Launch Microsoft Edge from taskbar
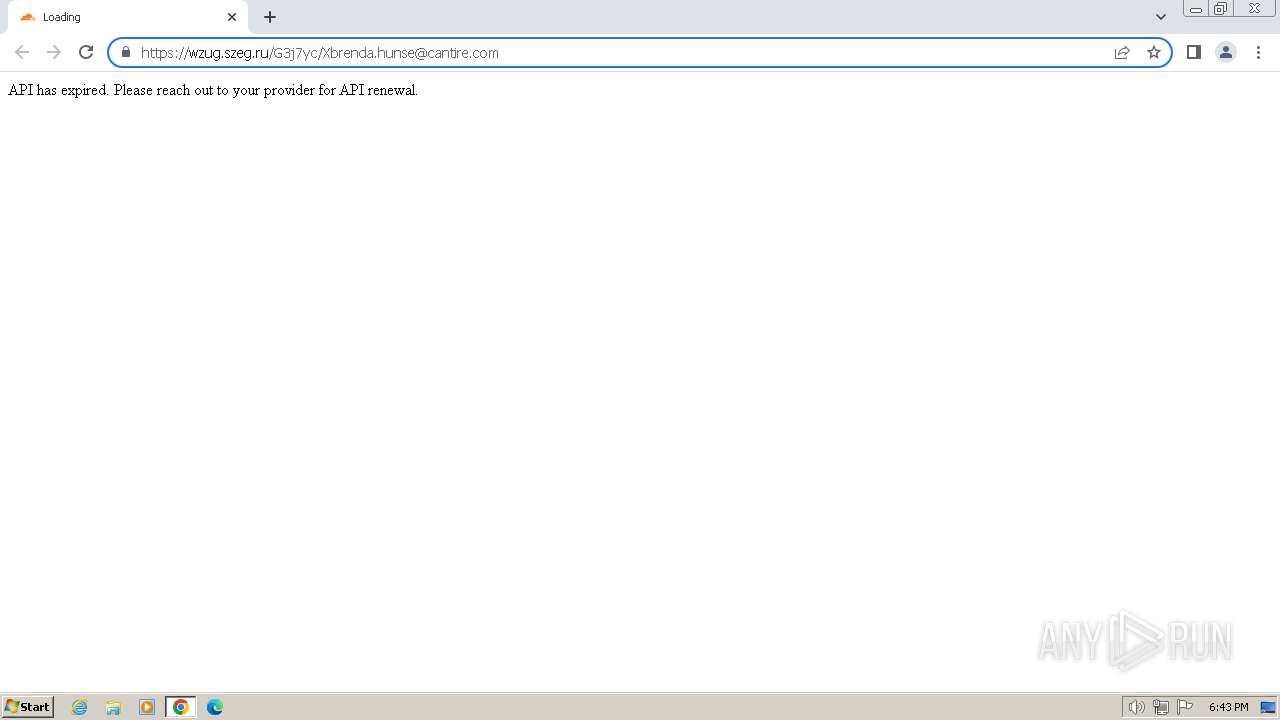 coord(215,707)
